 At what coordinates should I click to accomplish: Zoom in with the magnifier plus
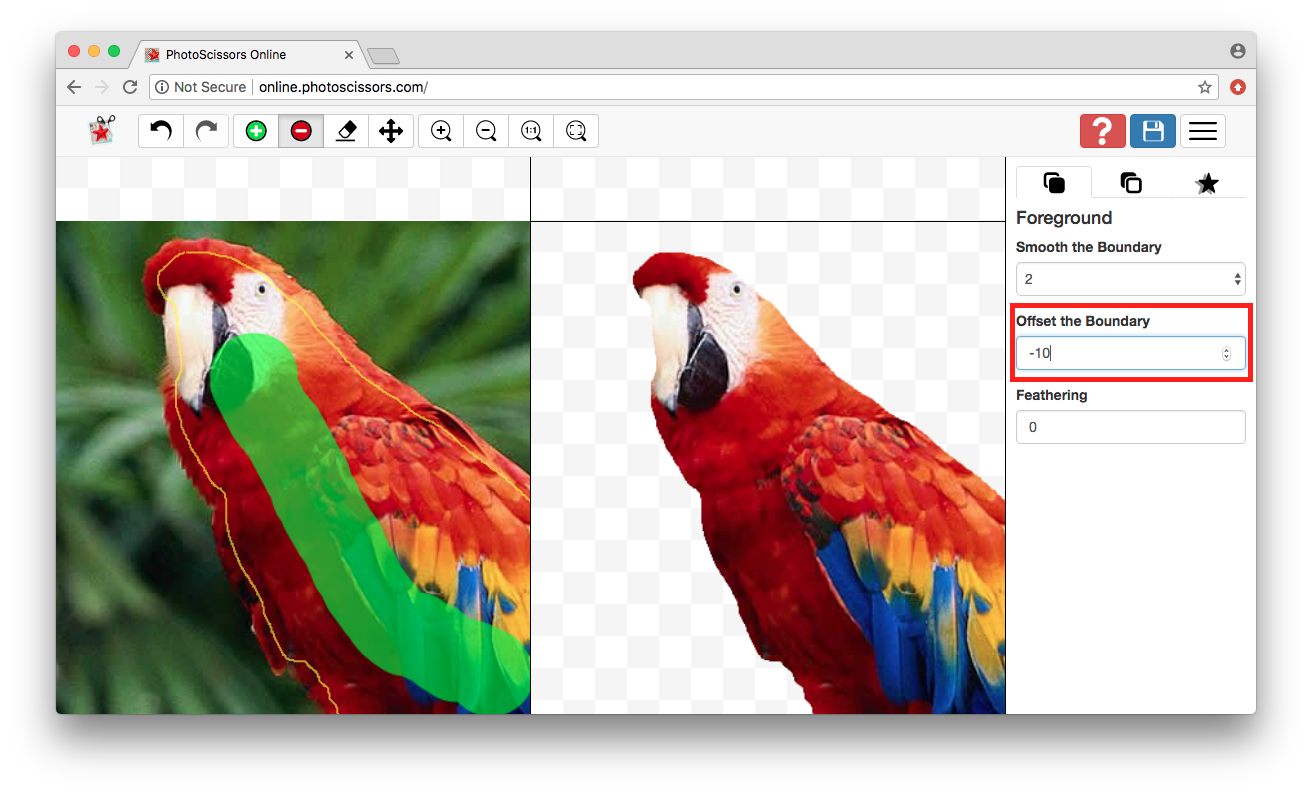point(441,131)
